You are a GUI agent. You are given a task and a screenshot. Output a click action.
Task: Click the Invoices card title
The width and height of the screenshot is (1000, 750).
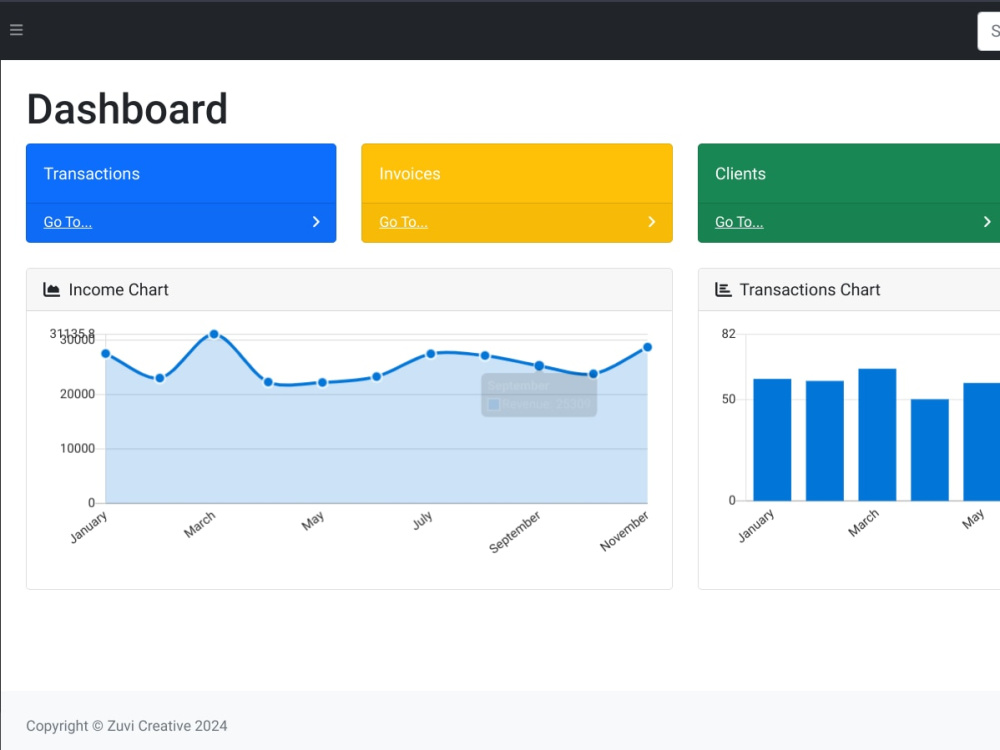409,173
